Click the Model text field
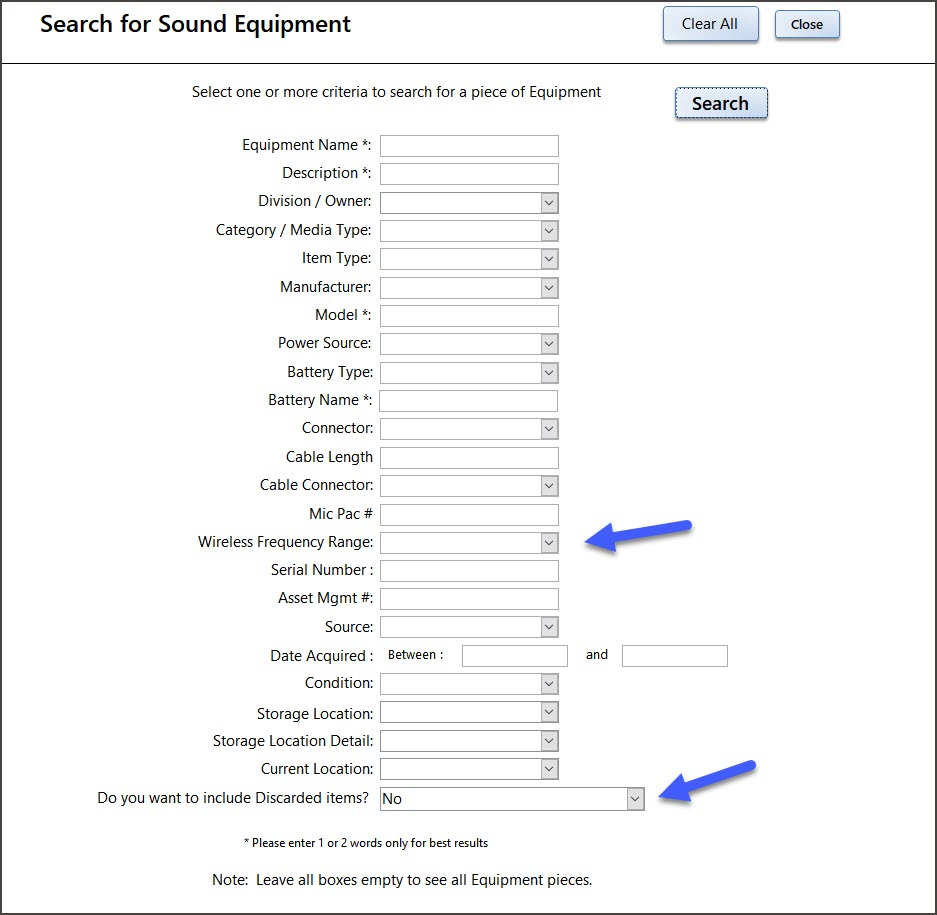Image resolution: width=937 pixels, height=915 pixels. [x=469, y=316]
